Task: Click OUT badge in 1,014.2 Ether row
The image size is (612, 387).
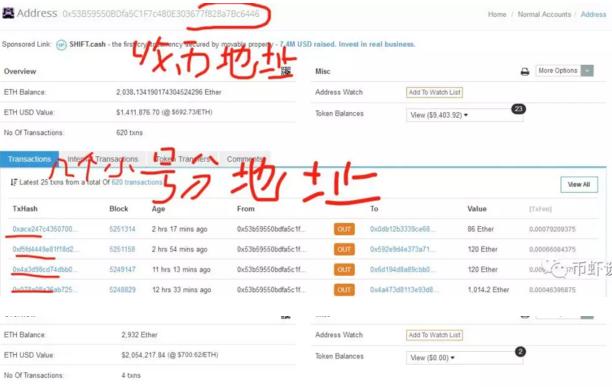Action: click(344, 290)
